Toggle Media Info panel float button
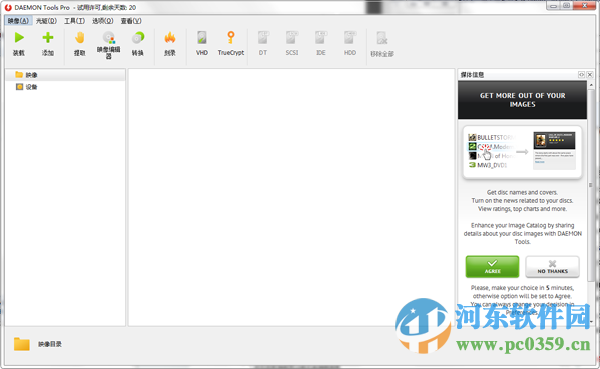Image resolution: width=600 pixels, height=369 pixels. click(x=581, y=75)
